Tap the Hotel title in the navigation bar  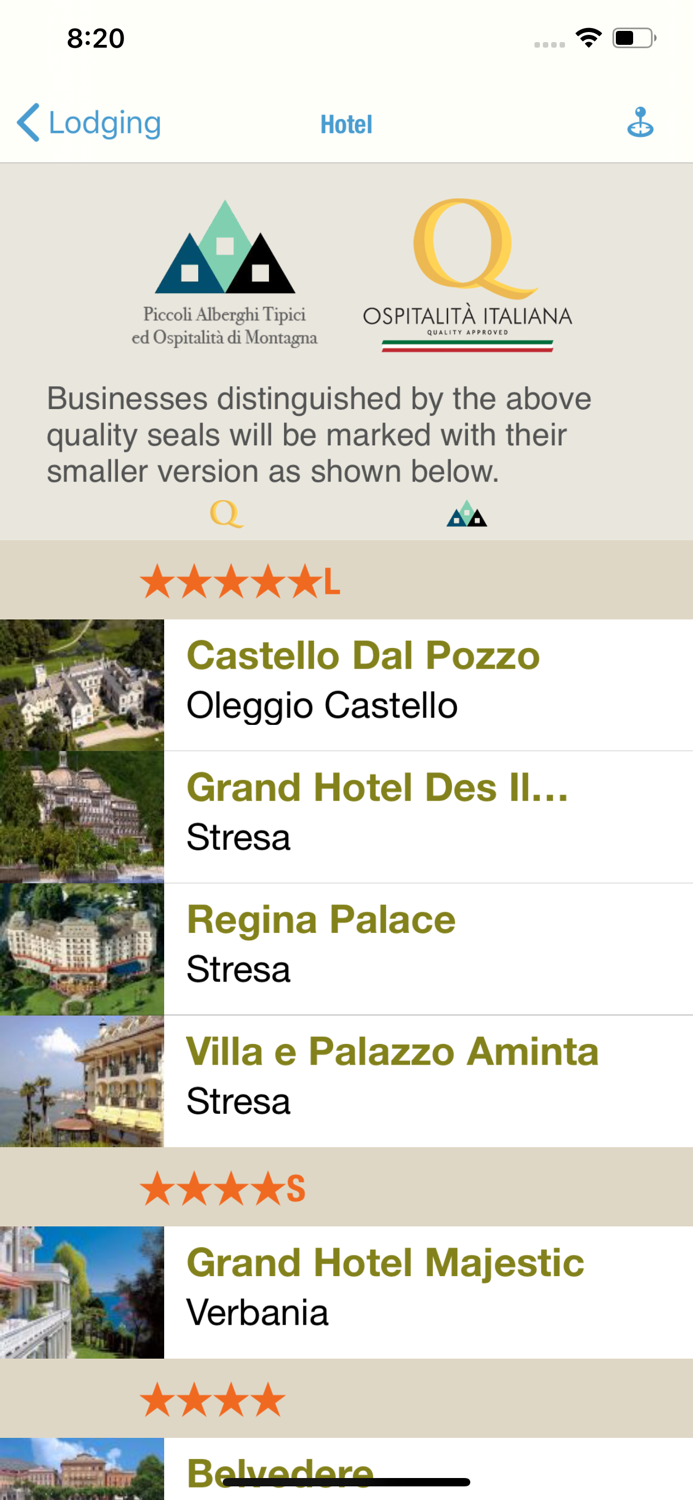[x=346, y=122]
